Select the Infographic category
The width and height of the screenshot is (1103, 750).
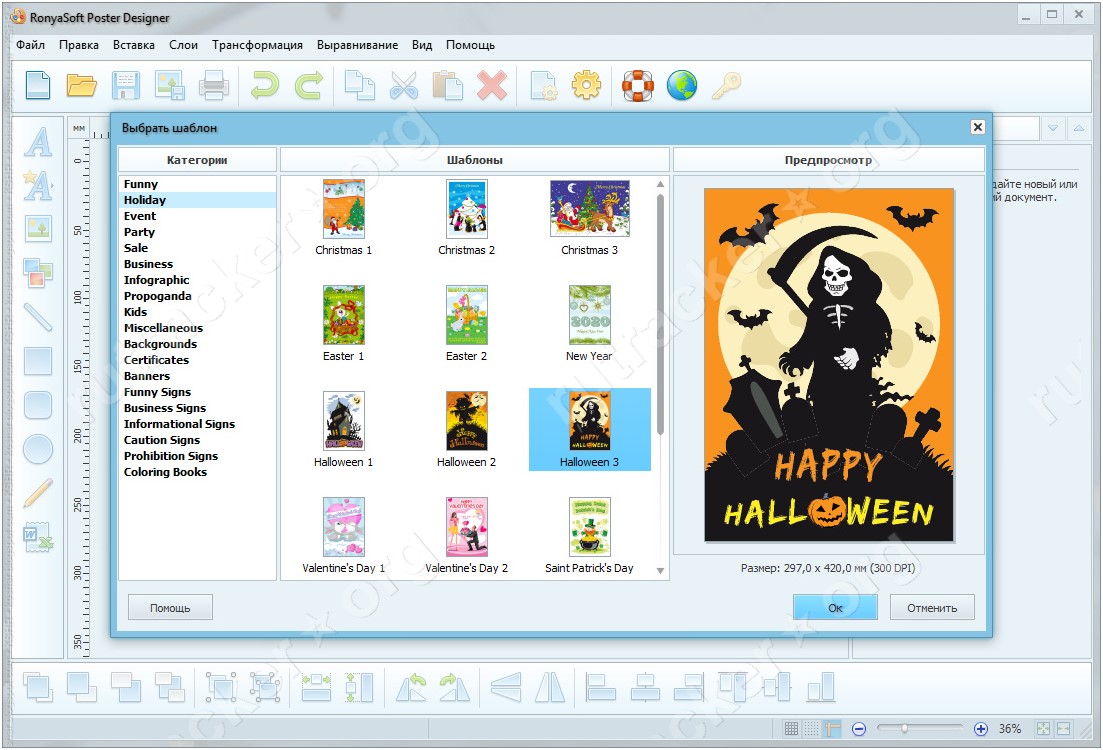(x=197, y=280)
